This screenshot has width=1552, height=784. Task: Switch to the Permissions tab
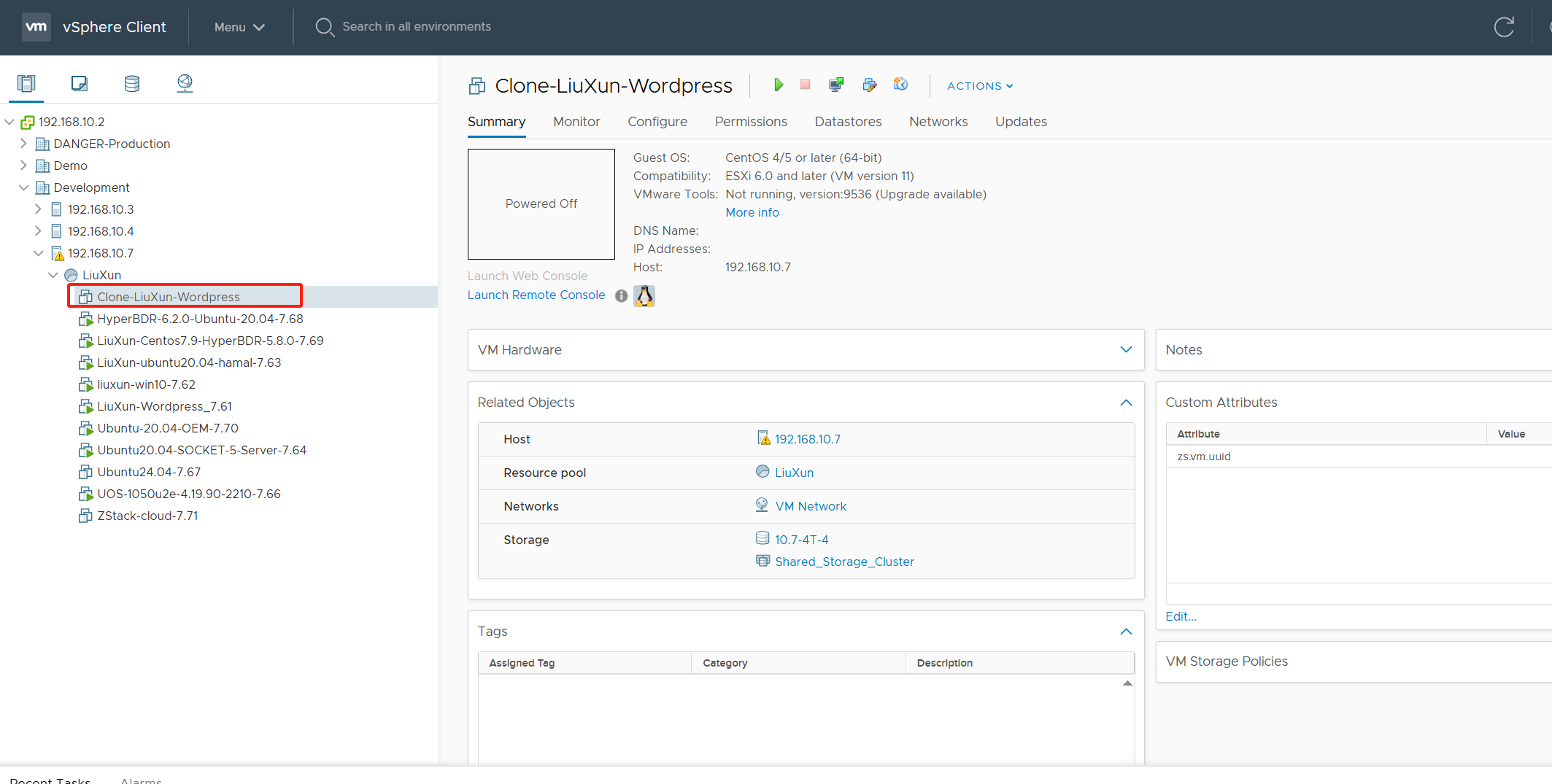[x=751, y=122]
